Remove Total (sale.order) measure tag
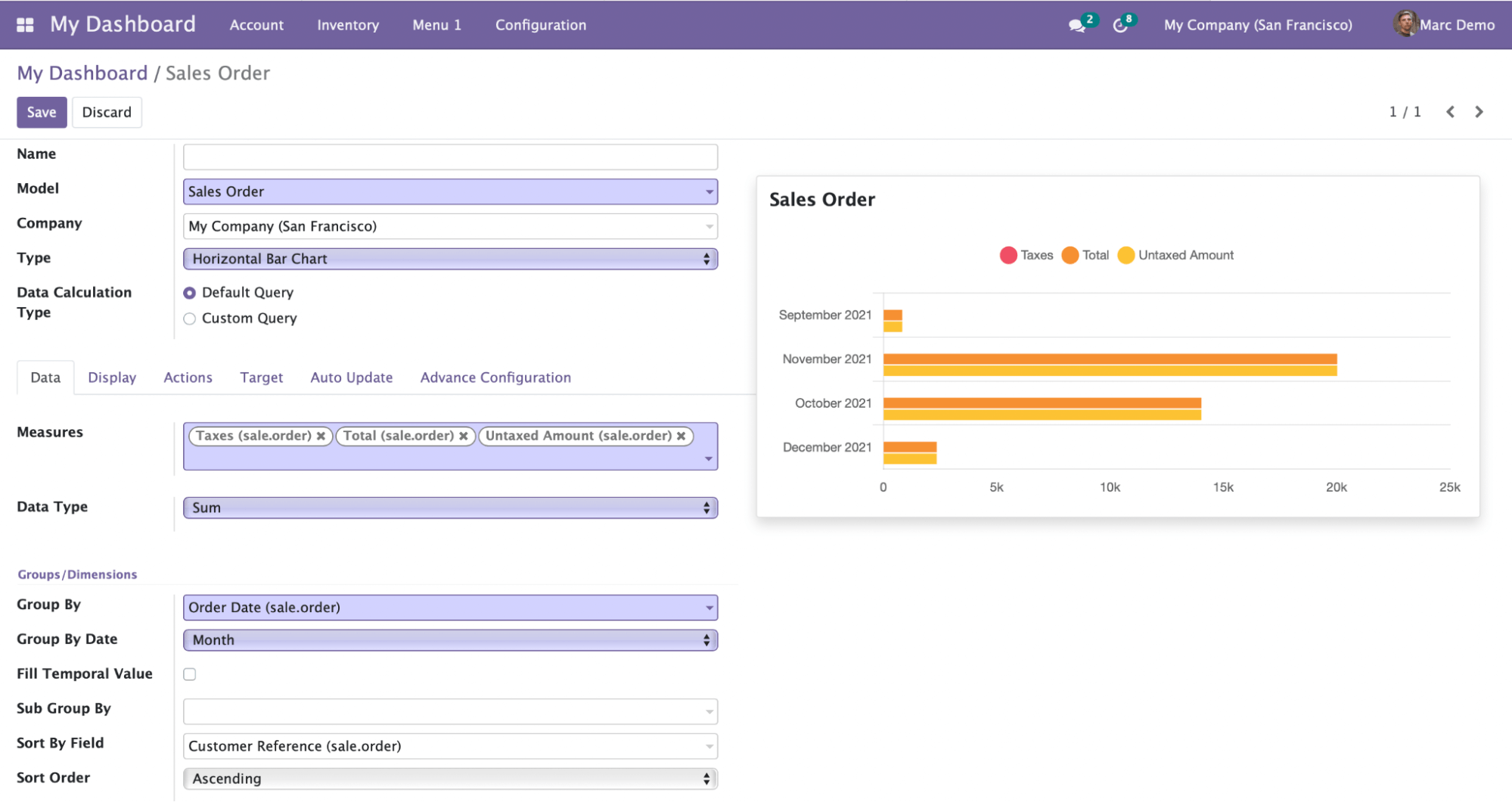 463,436
